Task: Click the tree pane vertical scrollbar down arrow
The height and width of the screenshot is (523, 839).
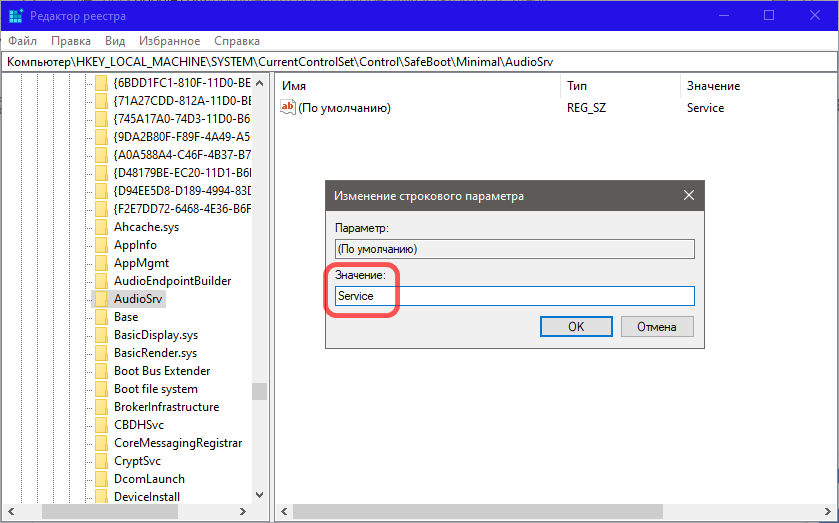Action: point(260,494)
